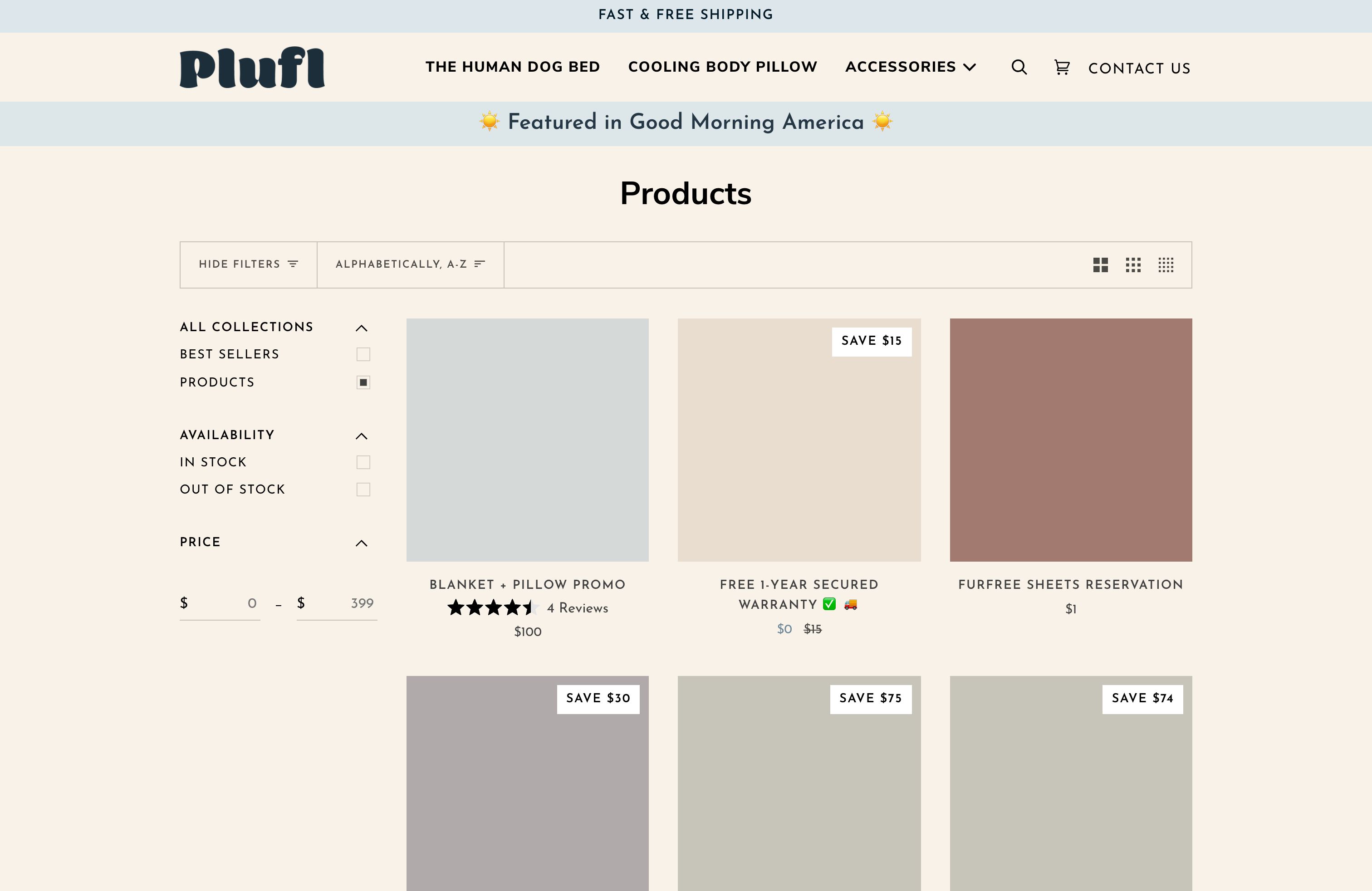Open the shopping cart icon
The width and height of the screenshot is (1372, 891).
click(1061, 68)
